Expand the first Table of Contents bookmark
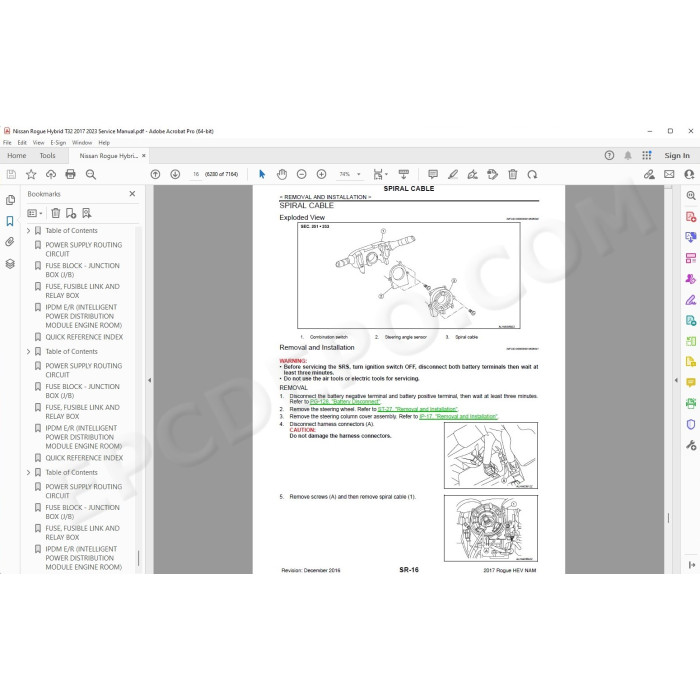Viewport: 700px width, 700px height. 29,230
